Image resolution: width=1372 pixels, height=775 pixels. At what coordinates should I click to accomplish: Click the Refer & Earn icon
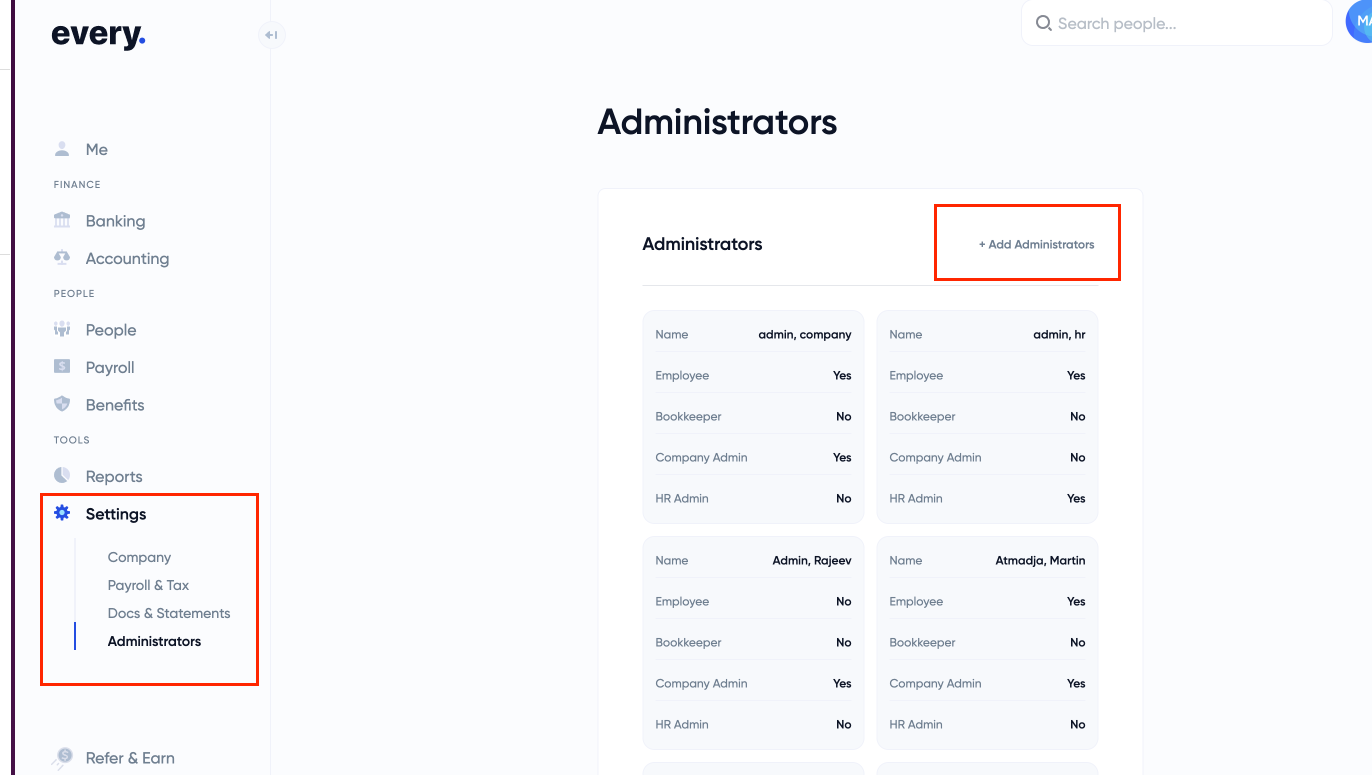click(x=63, y=757)
